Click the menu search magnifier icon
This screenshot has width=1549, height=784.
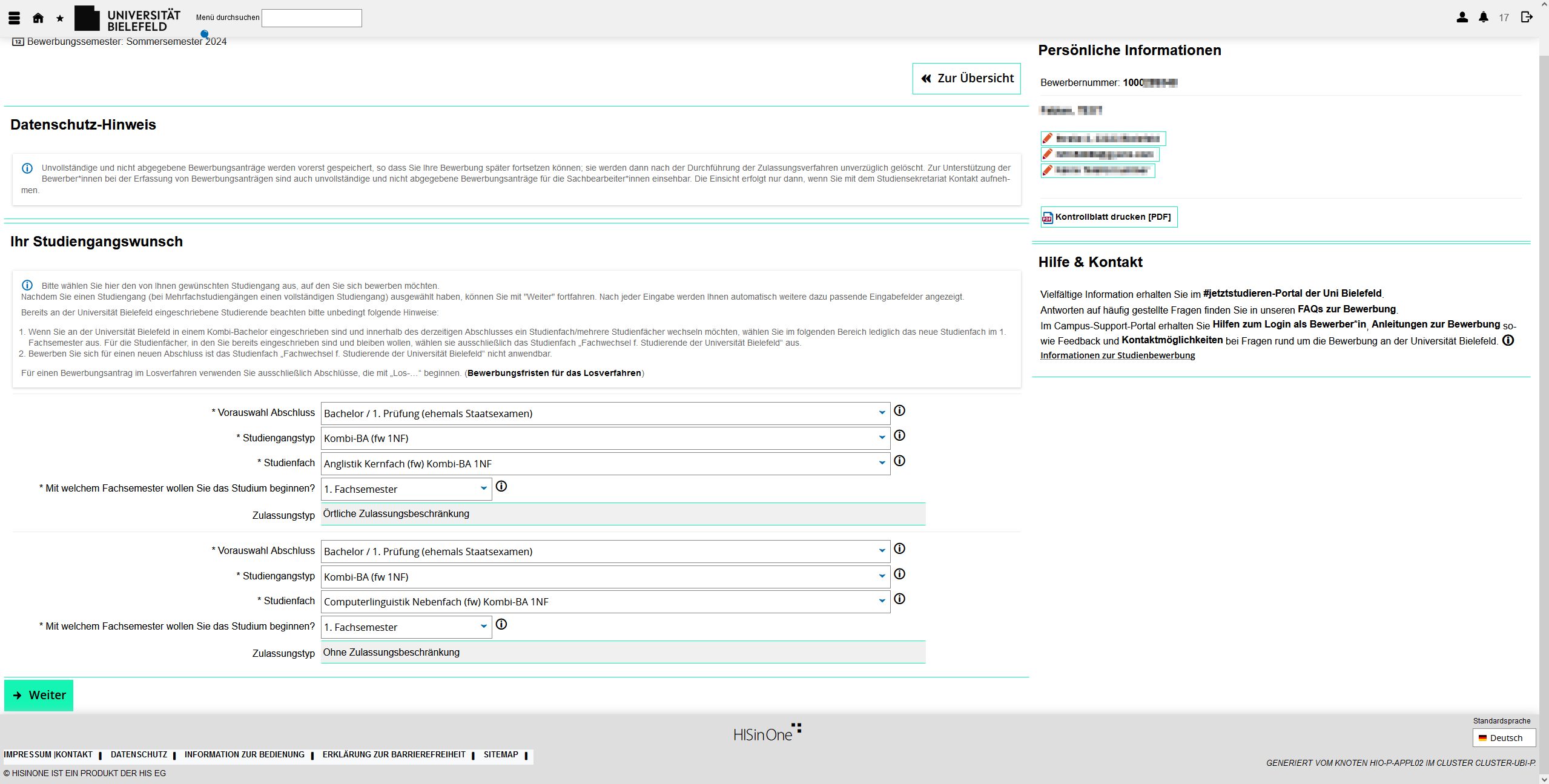(205, 34)
